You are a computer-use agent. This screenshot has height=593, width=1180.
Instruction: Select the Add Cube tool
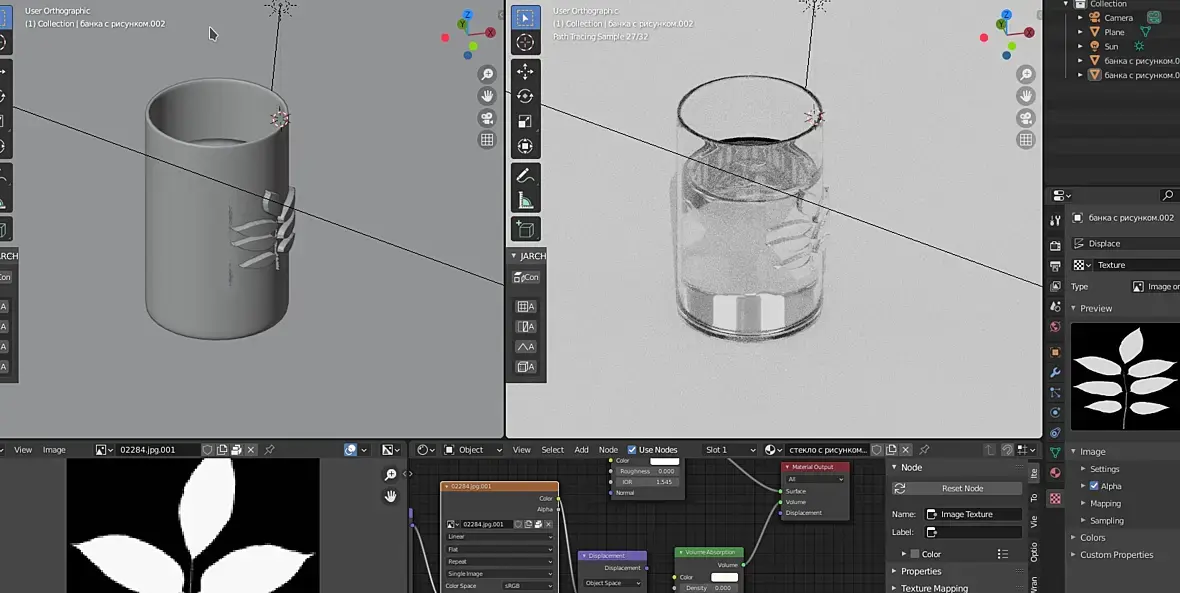(525, 229)
